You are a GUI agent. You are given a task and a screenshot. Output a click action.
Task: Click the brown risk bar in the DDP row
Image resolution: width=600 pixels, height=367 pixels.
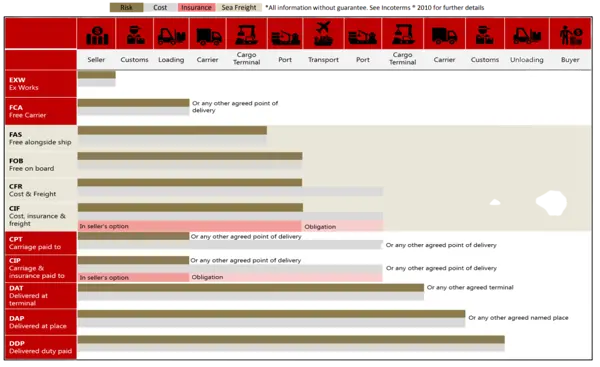click(x=291, y=339)
